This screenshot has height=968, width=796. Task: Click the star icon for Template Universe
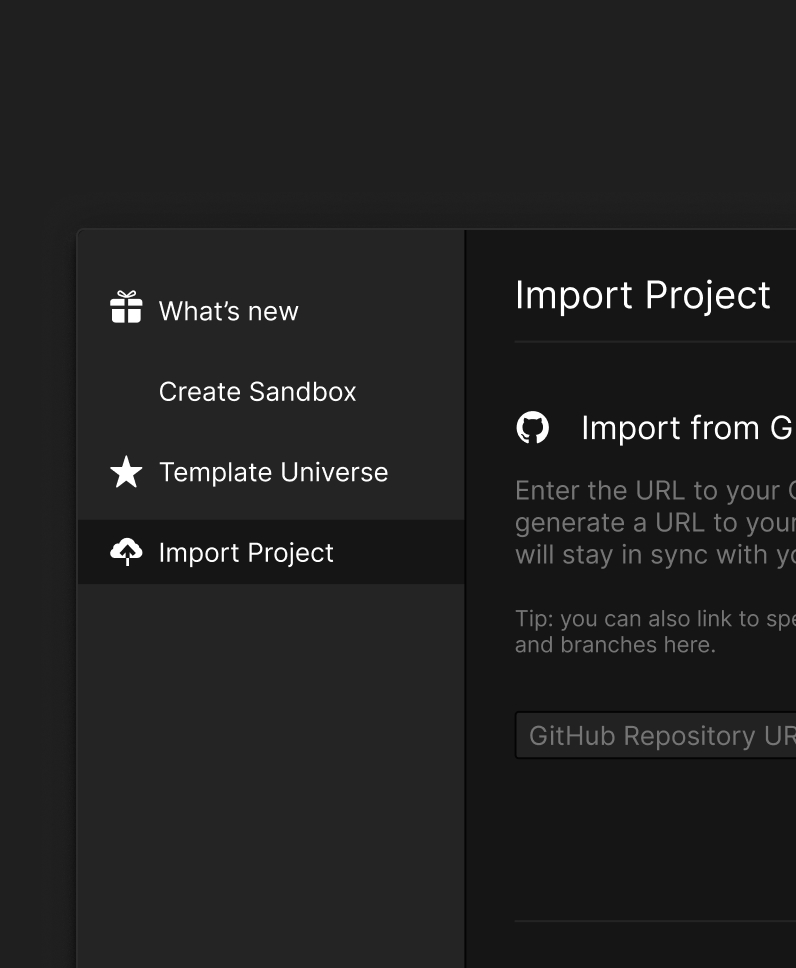(x=126, y=472)
